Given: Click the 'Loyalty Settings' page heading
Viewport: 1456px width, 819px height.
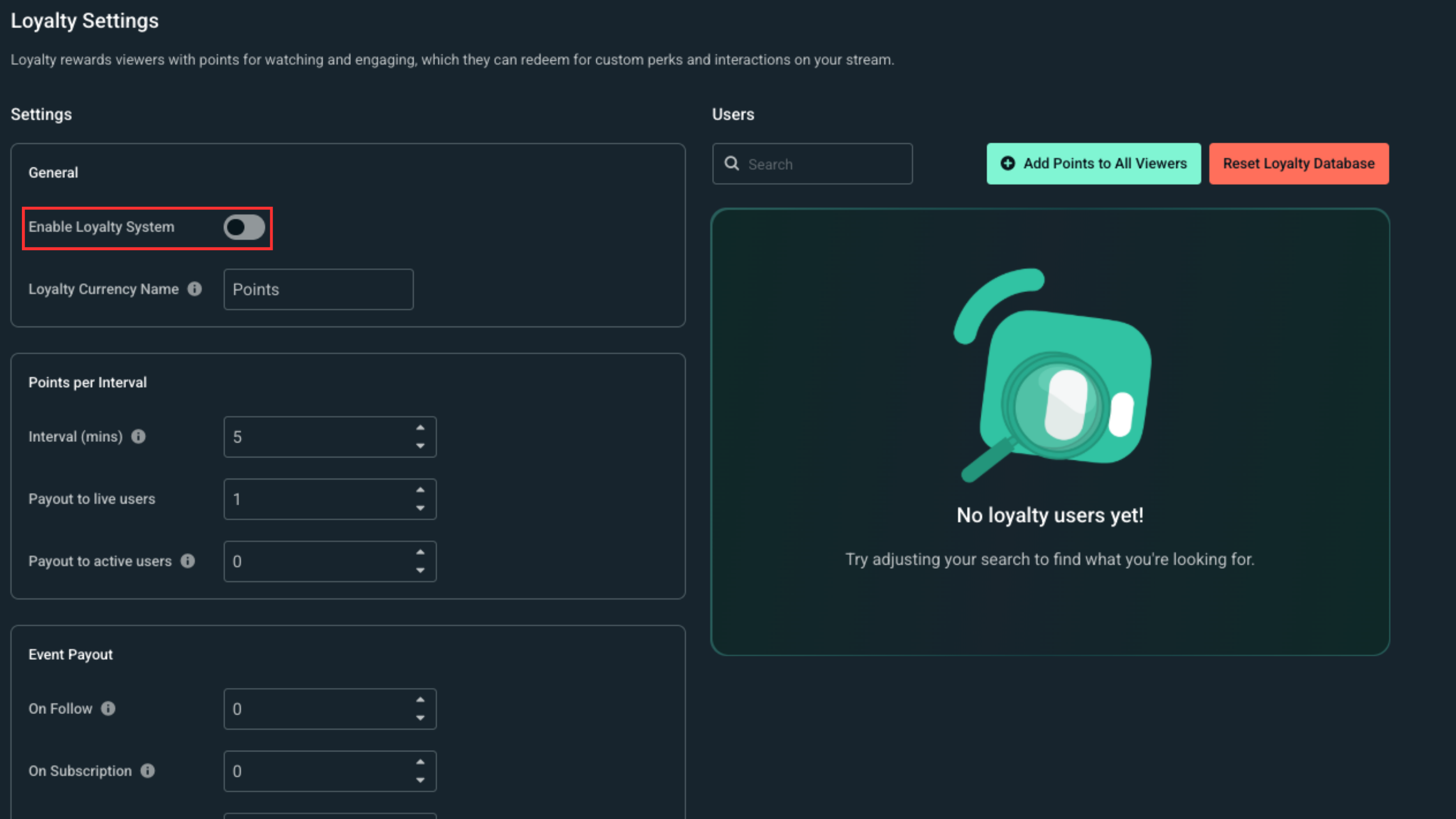Looking at the screenshot, I should [85, 21].
